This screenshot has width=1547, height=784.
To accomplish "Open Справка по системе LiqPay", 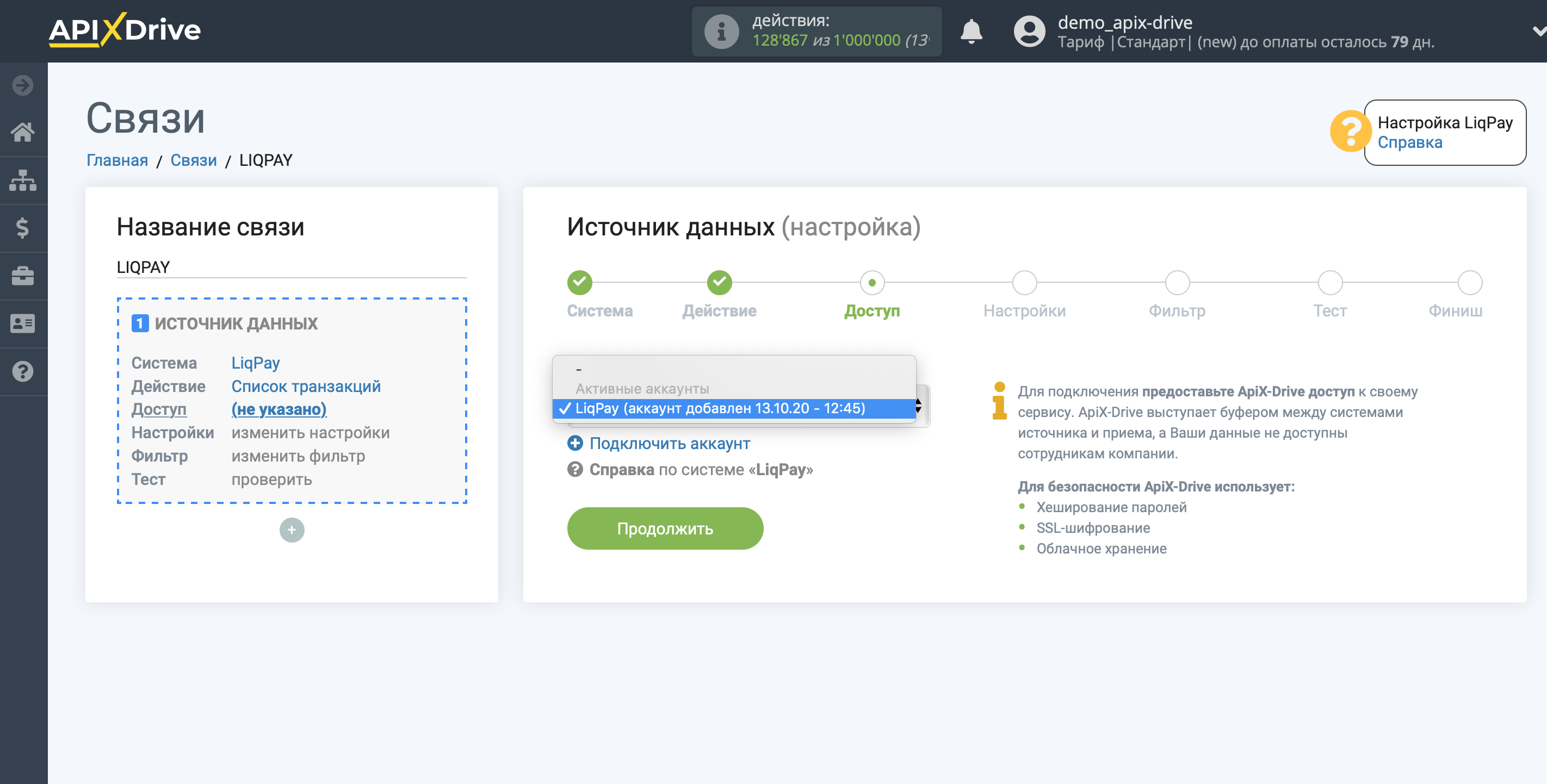I will 701,470.
